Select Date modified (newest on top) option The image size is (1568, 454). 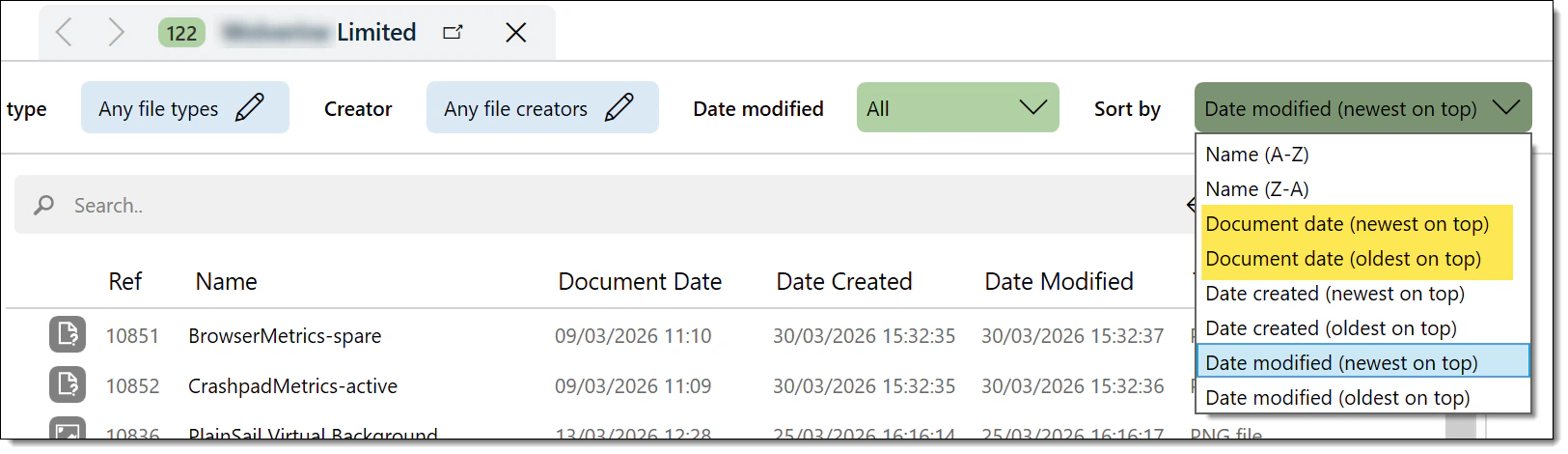(x=1362, y=362)
